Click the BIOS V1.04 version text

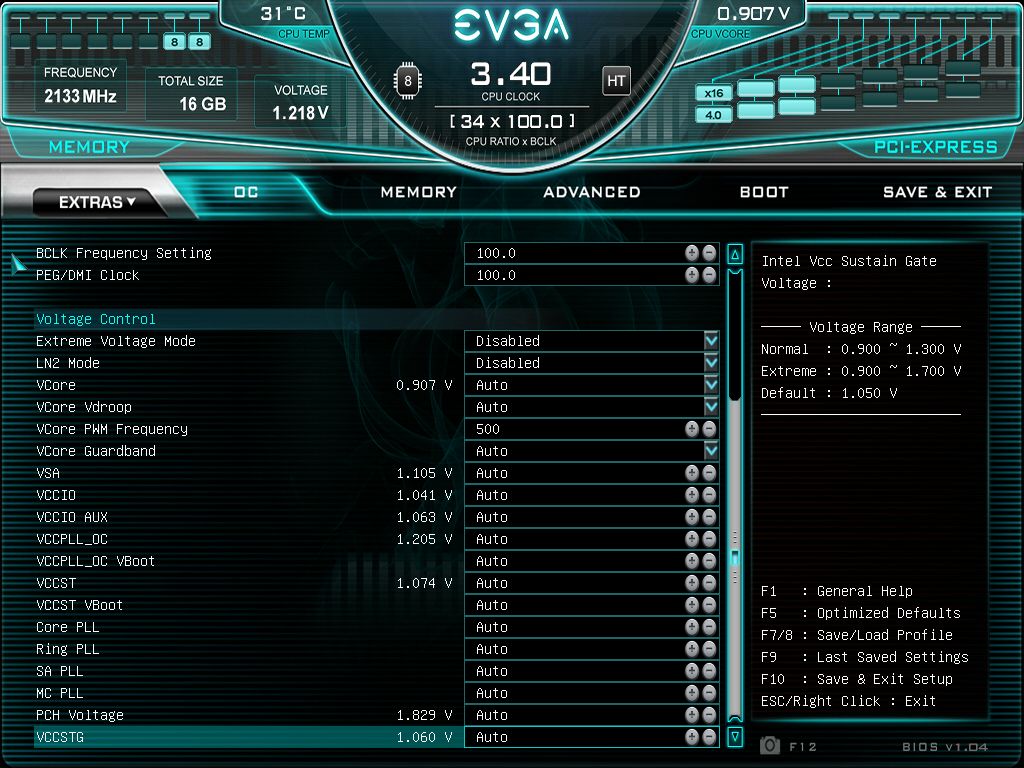[944, 746]
